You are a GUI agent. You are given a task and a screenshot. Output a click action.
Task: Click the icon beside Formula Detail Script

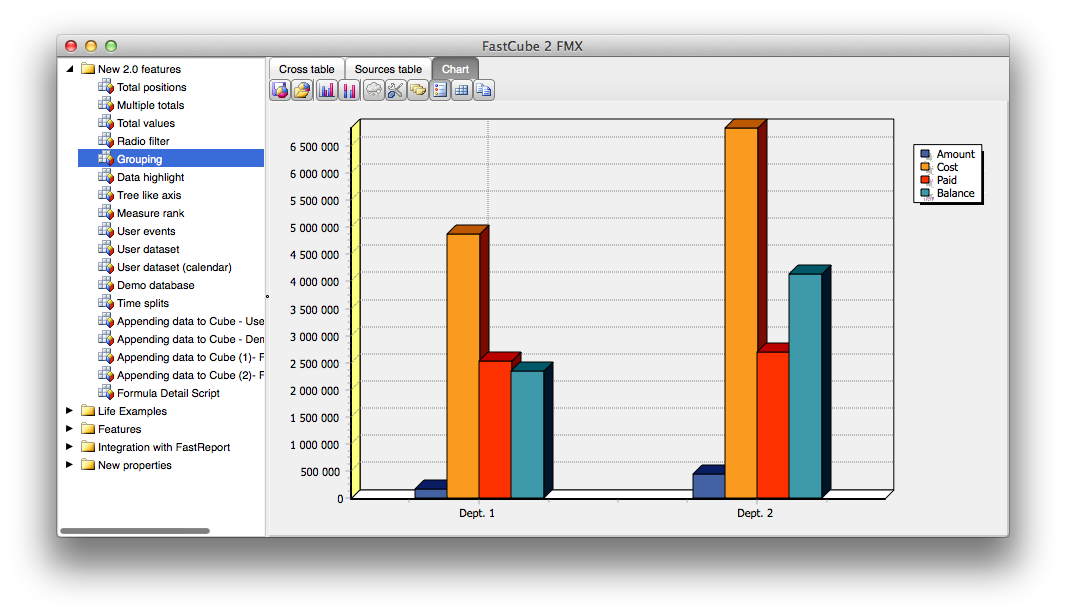click(x=105, y=392)
